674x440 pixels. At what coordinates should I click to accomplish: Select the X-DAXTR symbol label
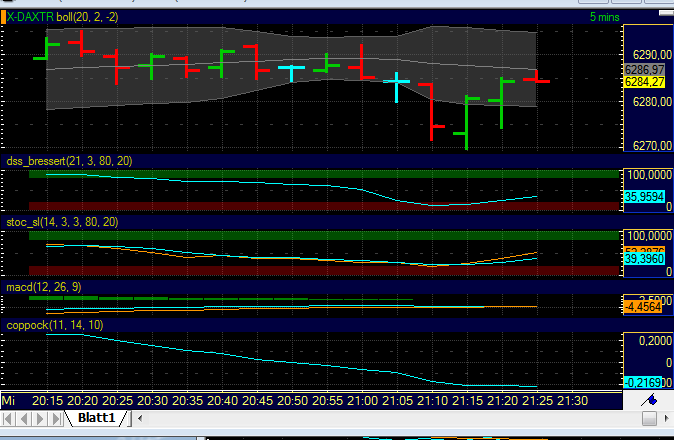pos(30,17)
